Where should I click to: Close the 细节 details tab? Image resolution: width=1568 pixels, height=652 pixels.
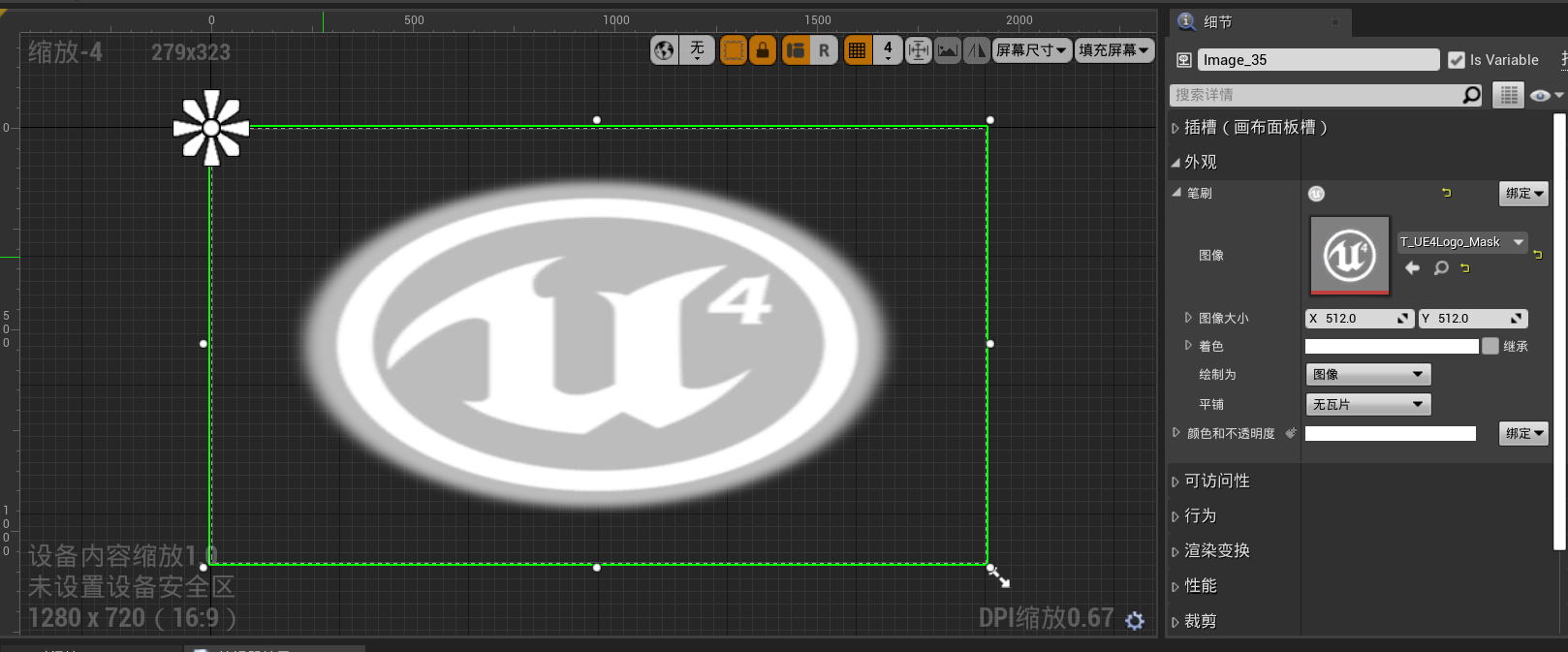(x=1334, y=22)
